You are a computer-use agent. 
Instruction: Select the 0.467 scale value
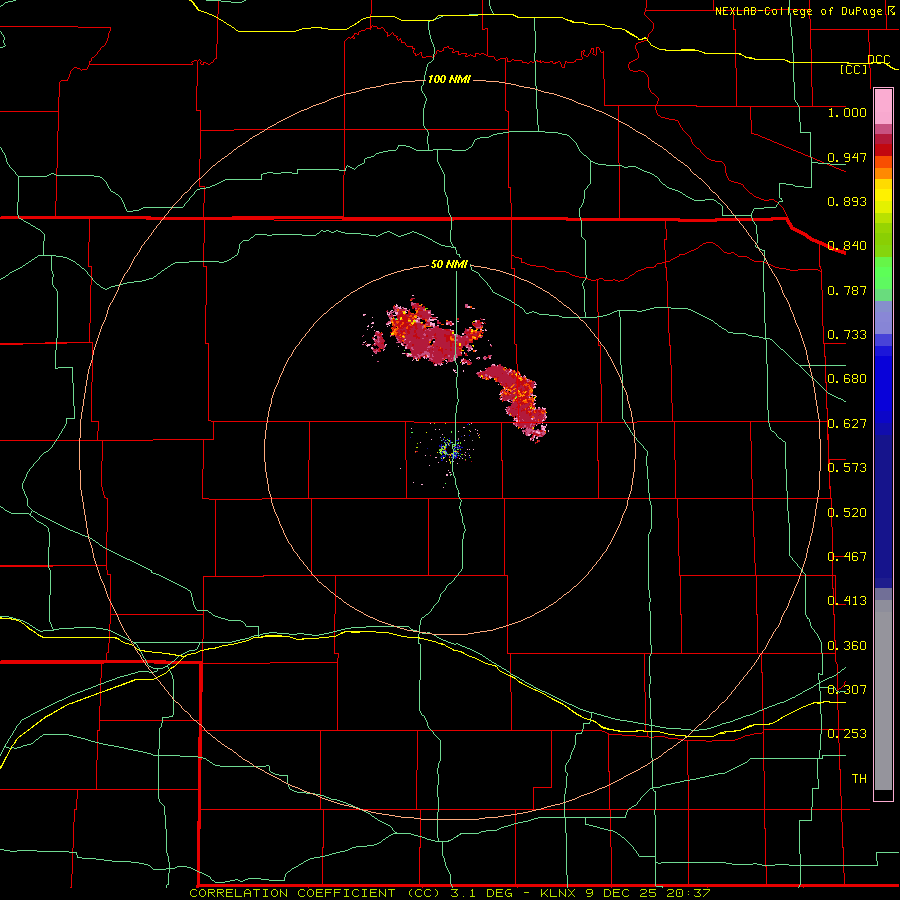click(847, 557)
